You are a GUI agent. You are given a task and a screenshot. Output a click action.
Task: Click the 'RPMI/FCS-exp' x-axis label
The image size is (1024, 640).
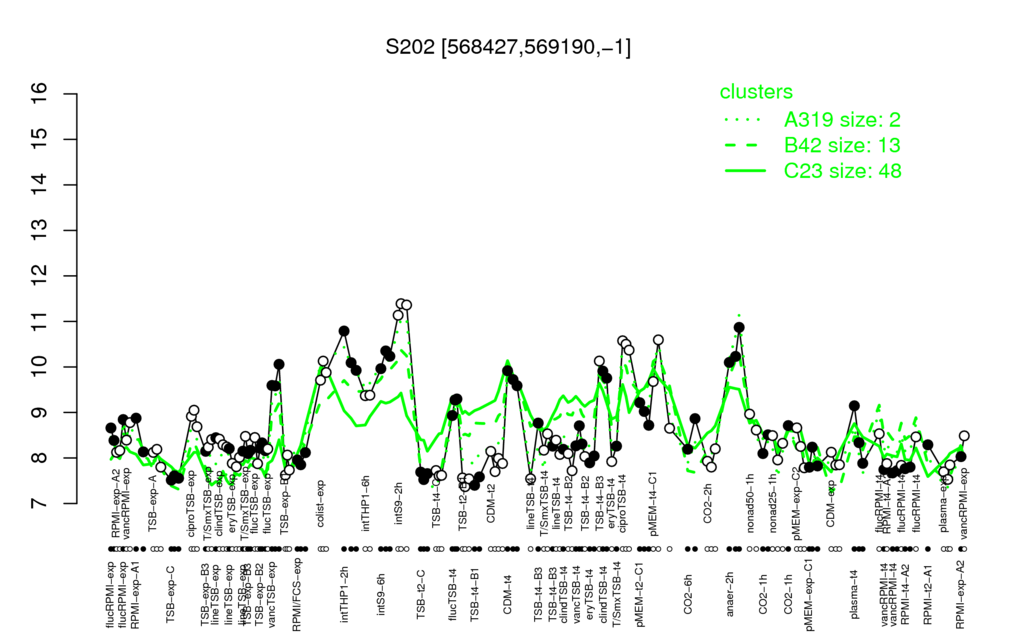(x=296, y=595)
